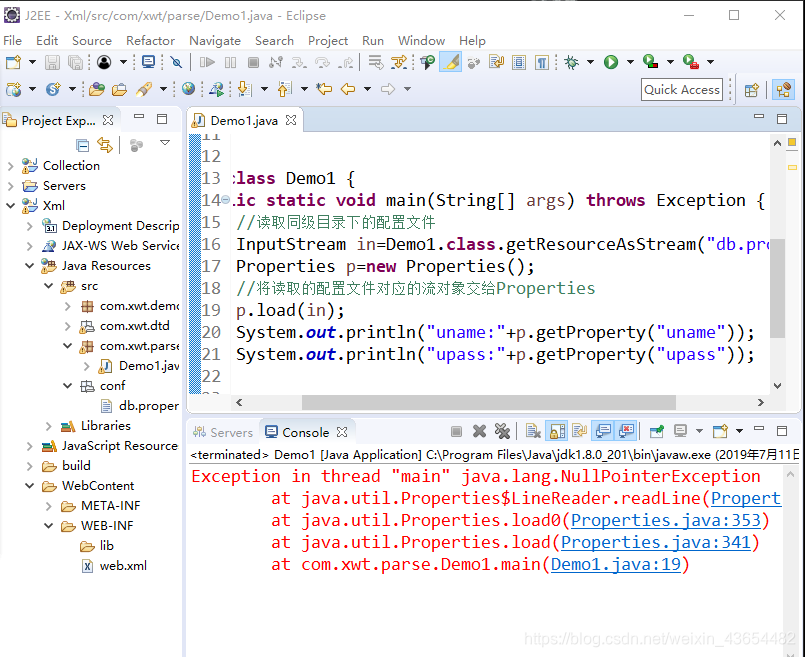Click the Properties.java:341 stack trace link
The image size is (805, 657).
pyautogui.click(x=656, y=543)
